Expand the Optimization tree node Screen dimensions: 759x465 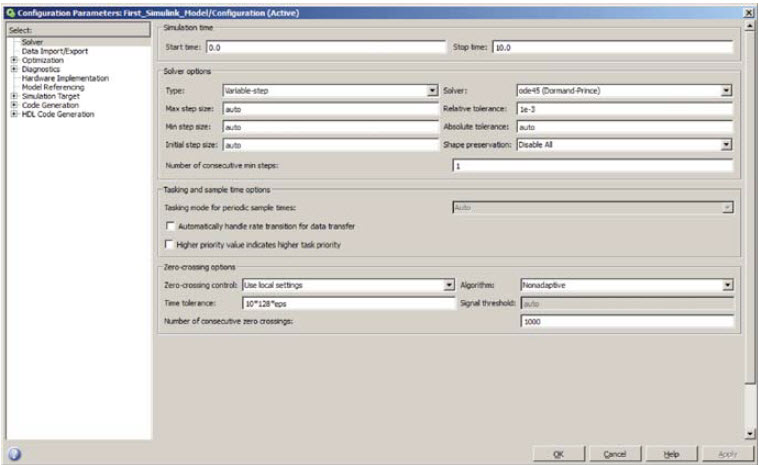15,60
